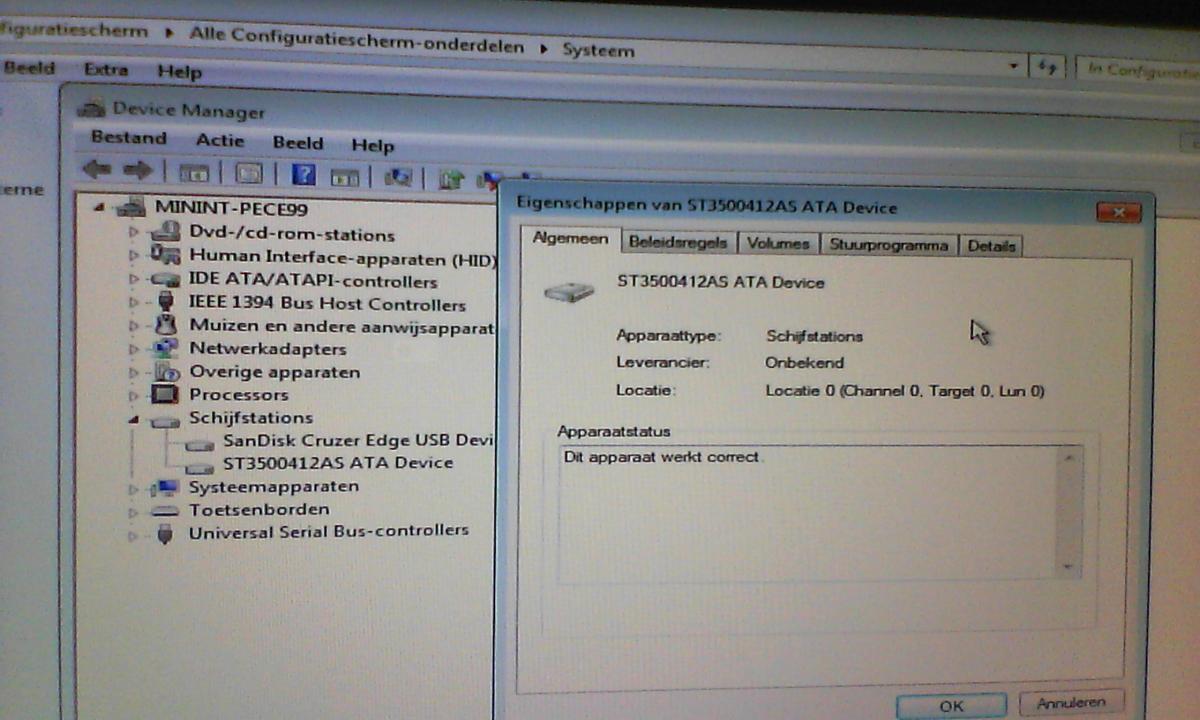
Task: Click the Schijfstations disk icon
Action: tap(165, 420)
